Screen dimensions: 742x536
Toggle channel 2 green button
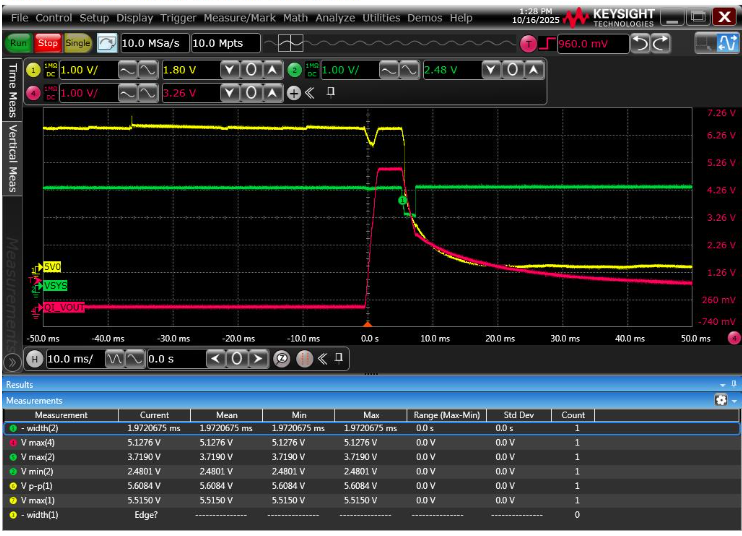pos(294,70)
